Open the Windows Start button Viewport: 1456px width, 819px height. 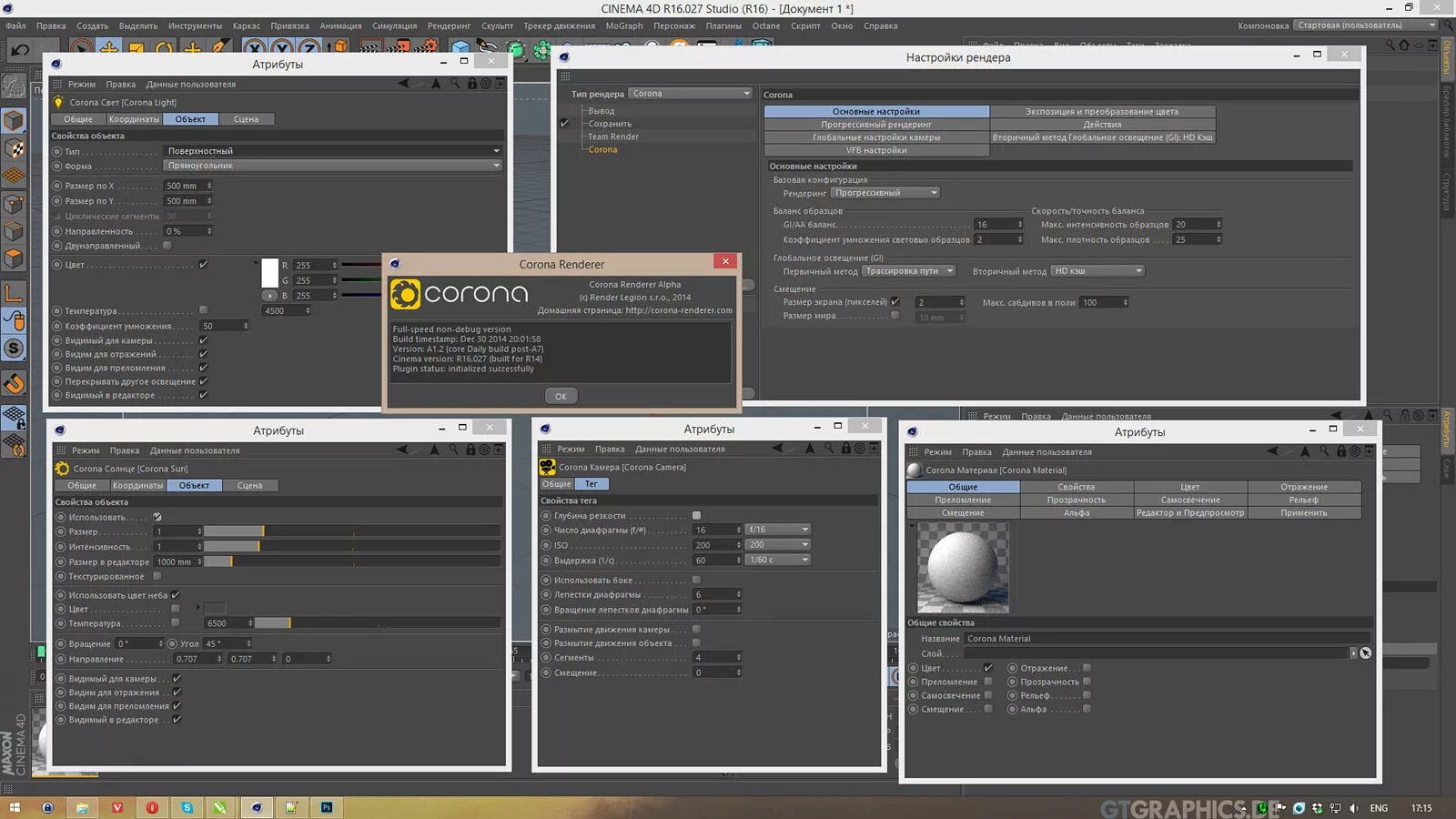[15, 807]
